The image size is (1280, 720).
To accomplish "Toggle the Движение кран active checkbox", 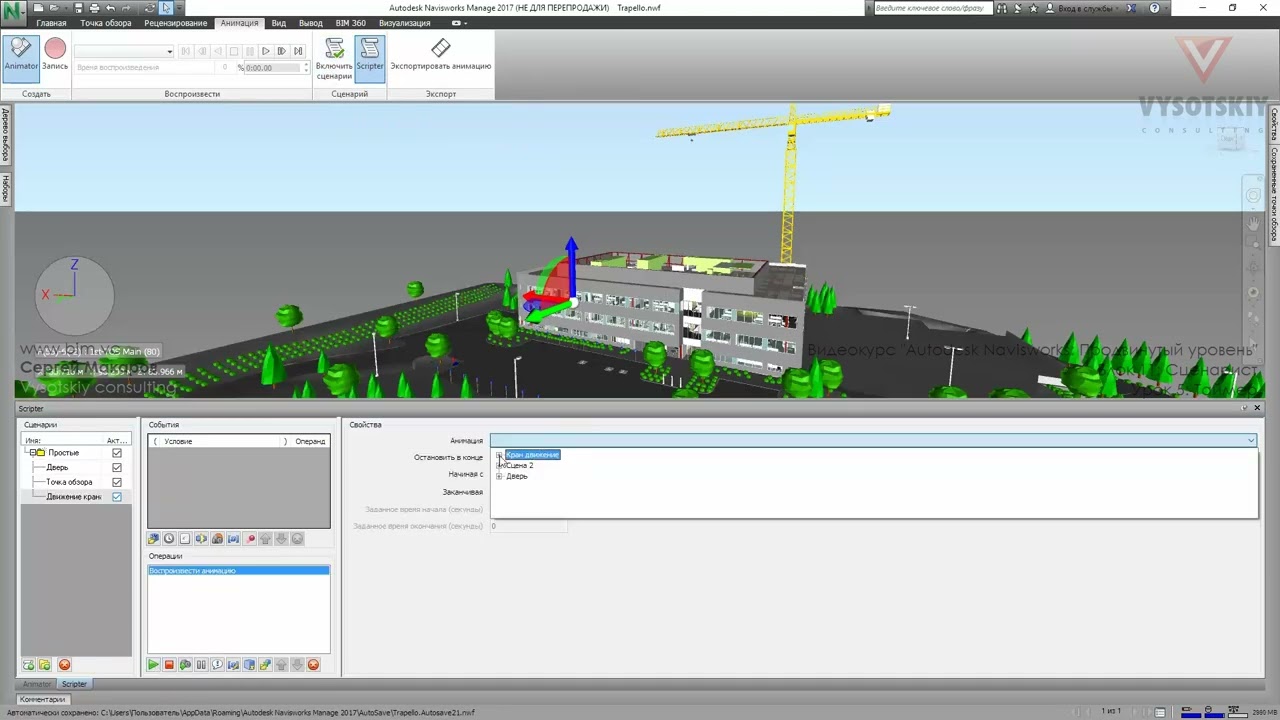I will (x=117, y=497).
